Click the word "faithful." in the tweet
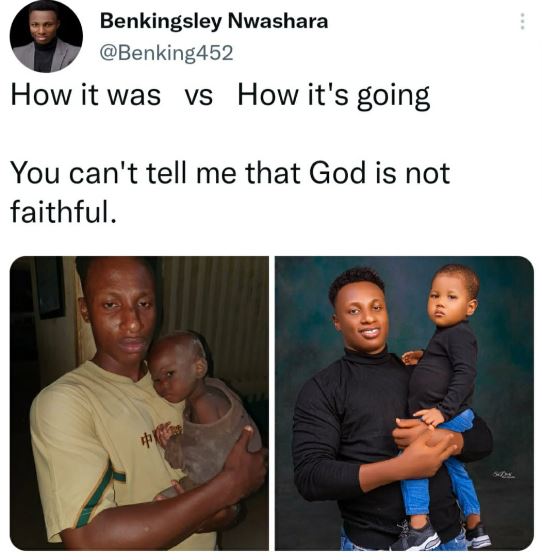 point(64,211)
